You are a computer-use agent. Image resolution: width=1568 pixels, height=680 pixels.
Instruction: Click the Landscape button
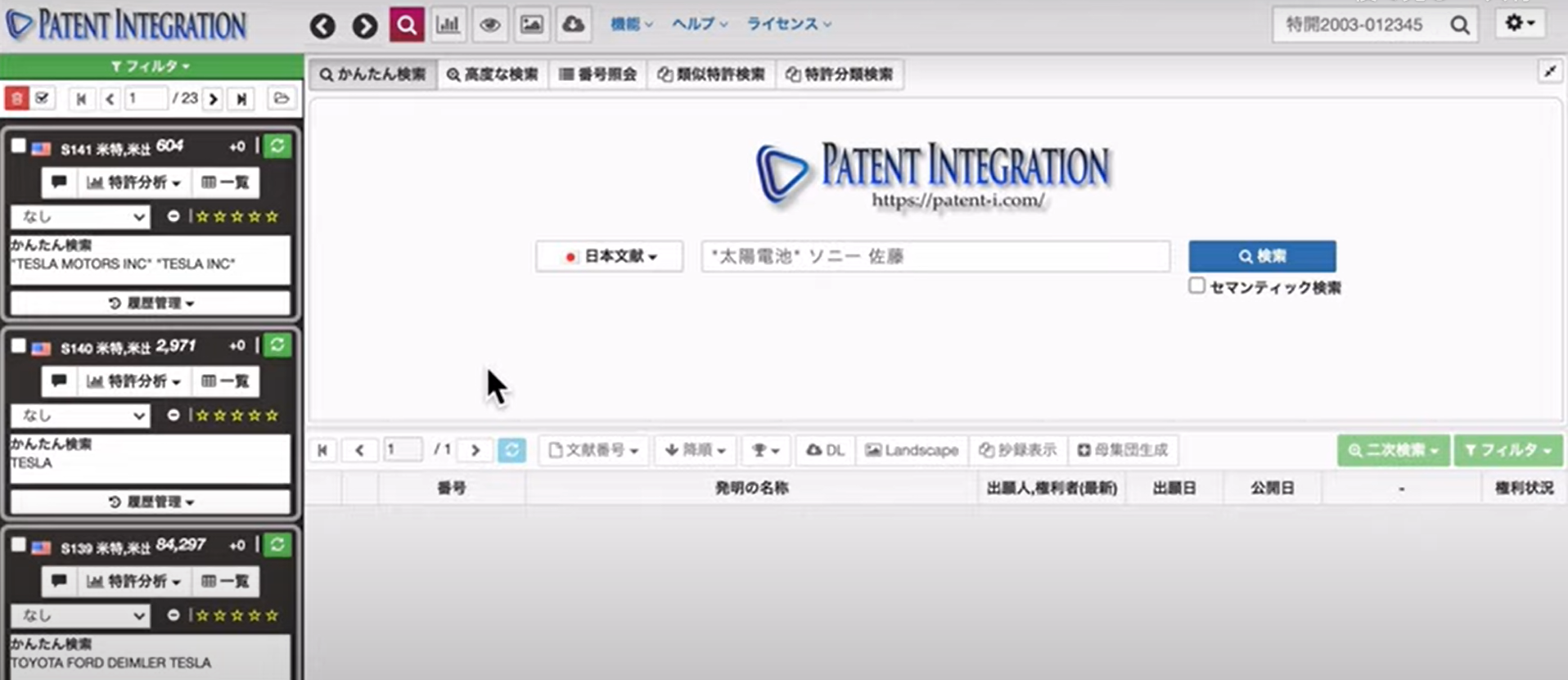pos(912,450)
